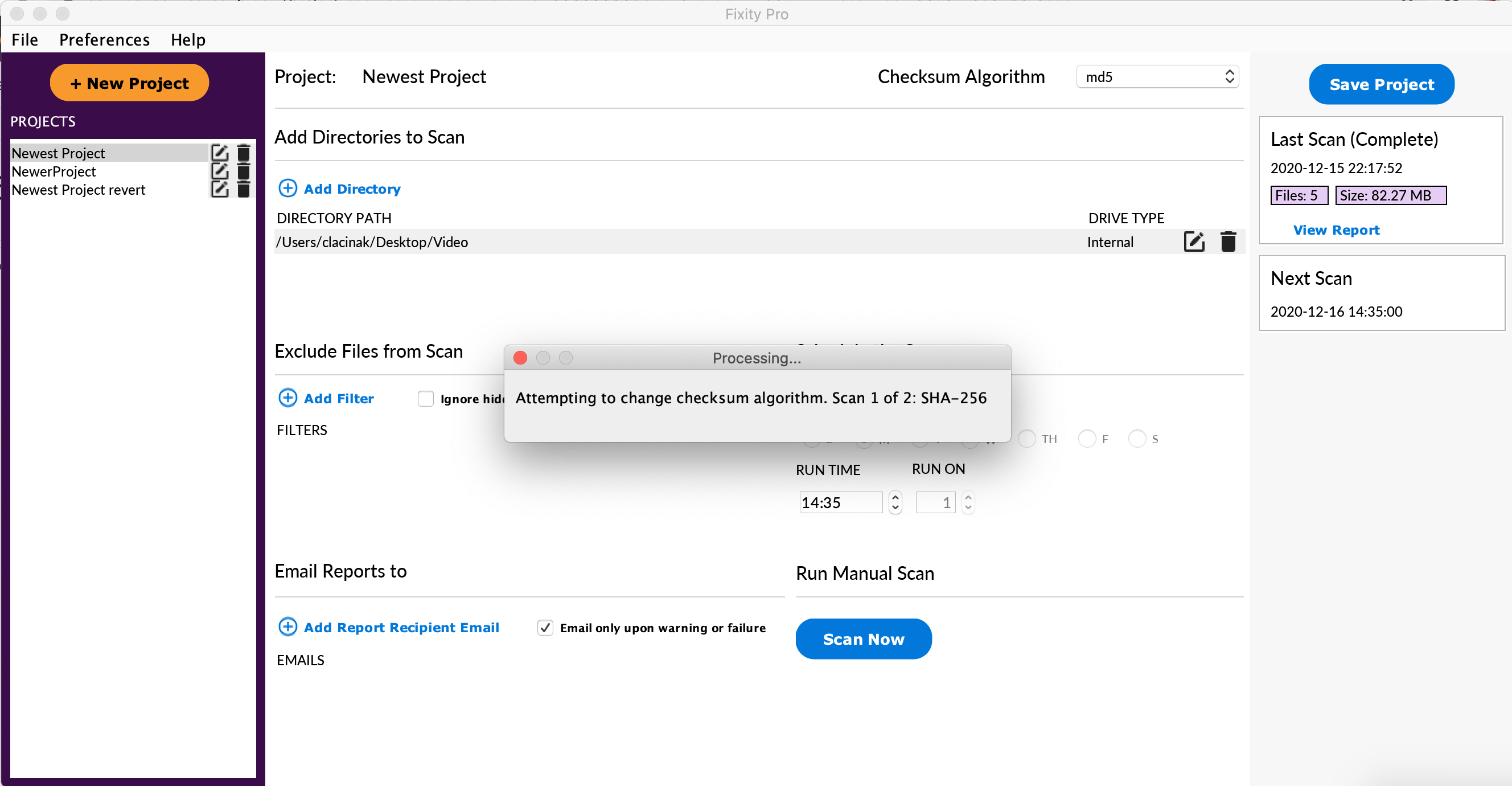
Task: Edit the /Users/clacinak/Desktop/Video directory
Action: pos(1194,242)
